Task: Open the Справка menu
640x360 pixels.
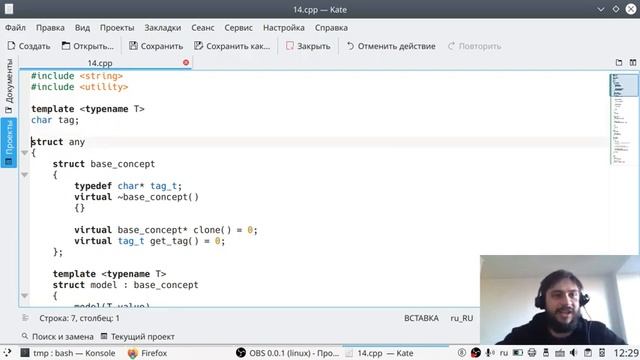Action: (x=331, y=27)
